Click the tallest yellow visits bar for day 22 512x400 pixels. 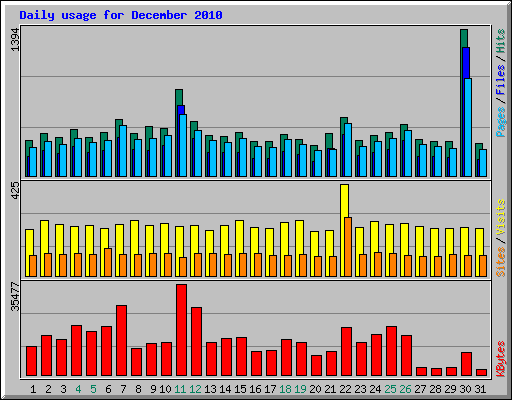pyautogui.click(x=345, y=201)
